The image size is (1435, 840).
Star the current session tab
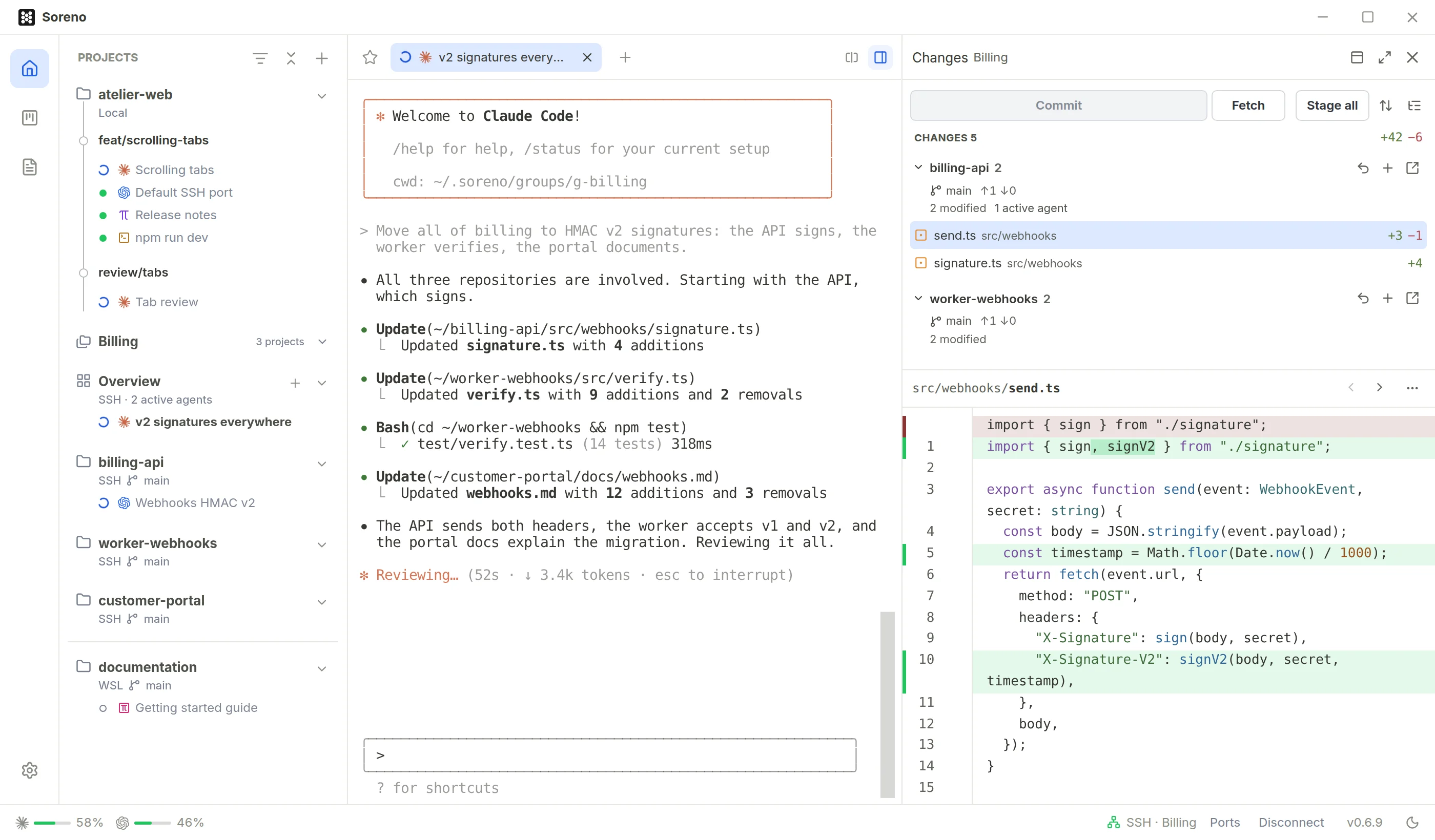point(370,57)
